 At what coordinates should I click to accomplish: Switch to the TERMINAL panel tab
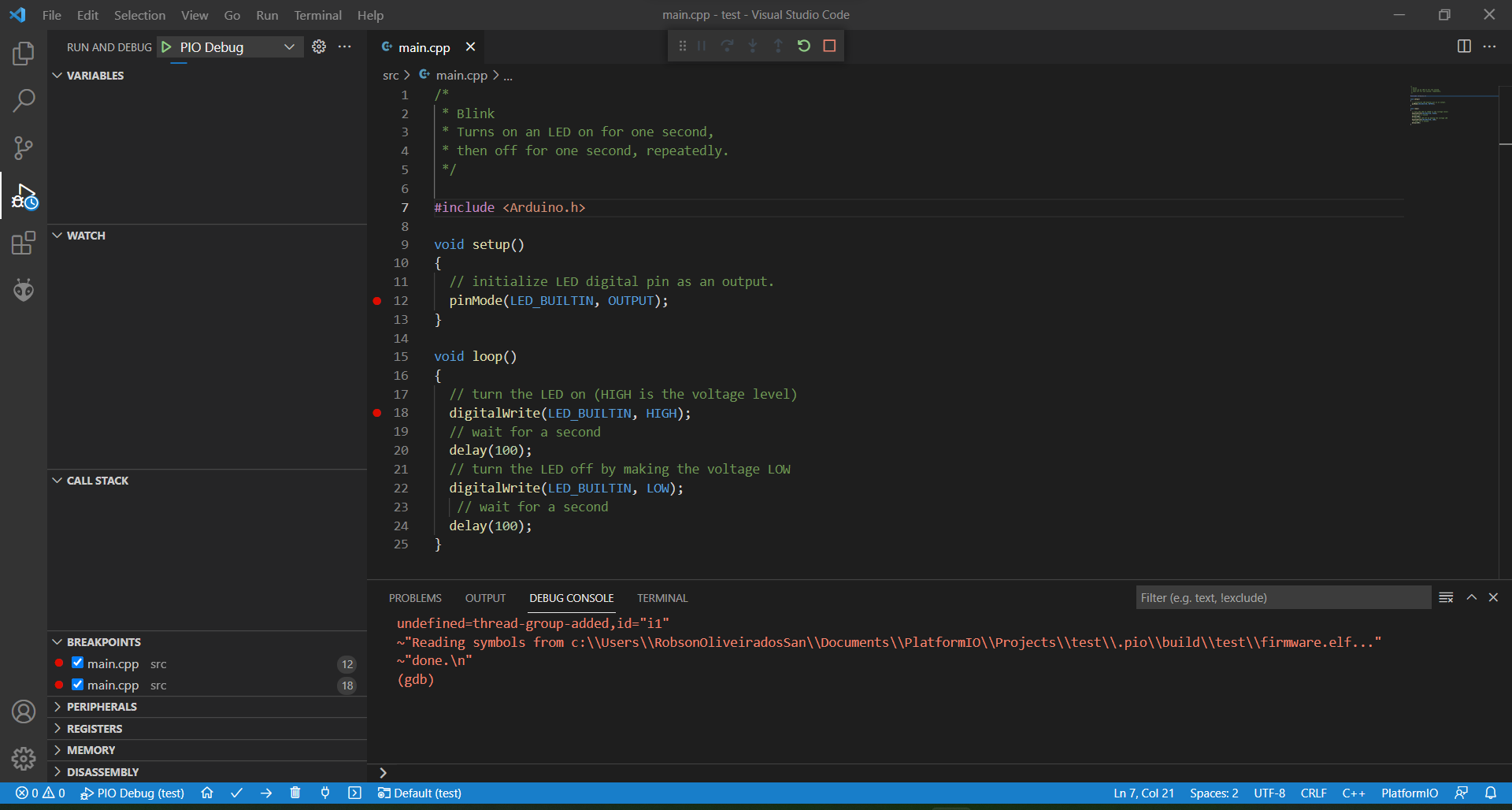pos(662,598)
